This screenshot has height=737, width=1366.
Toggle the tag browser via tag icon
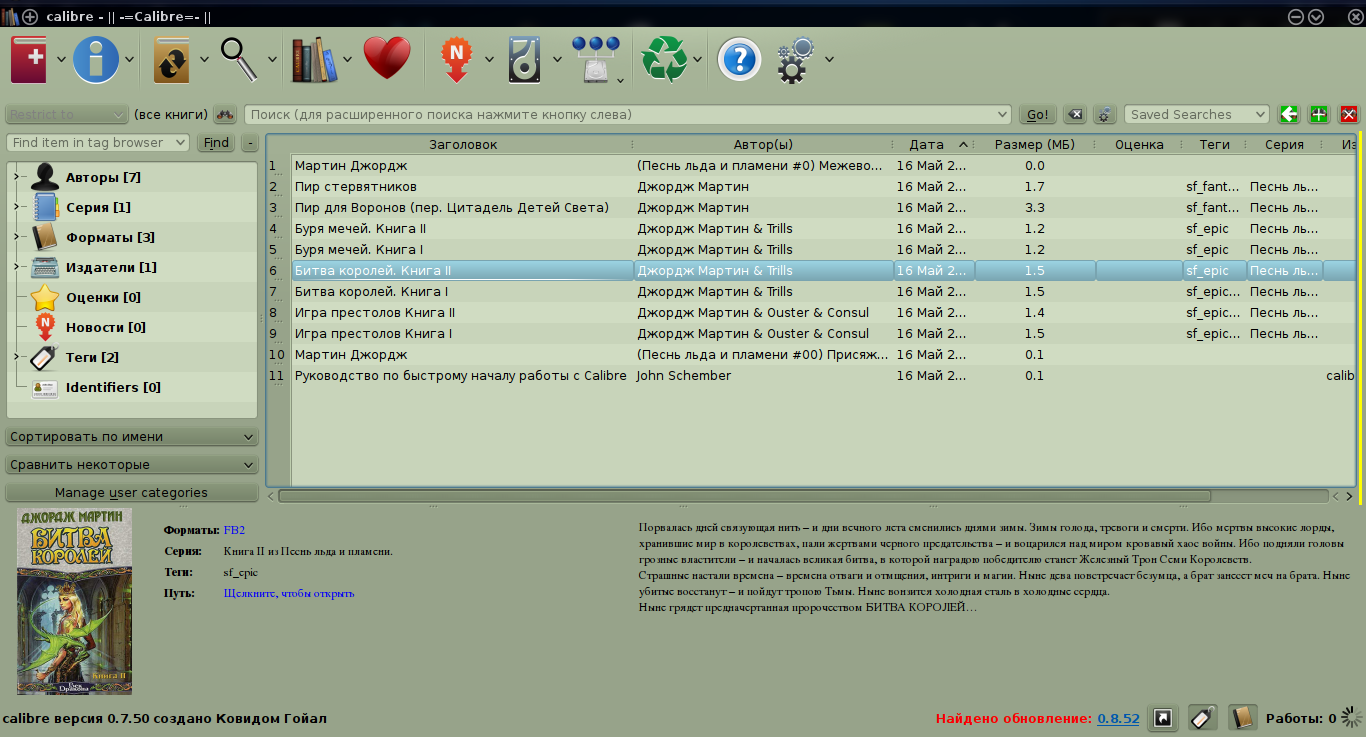click(x=1203, y=718)
